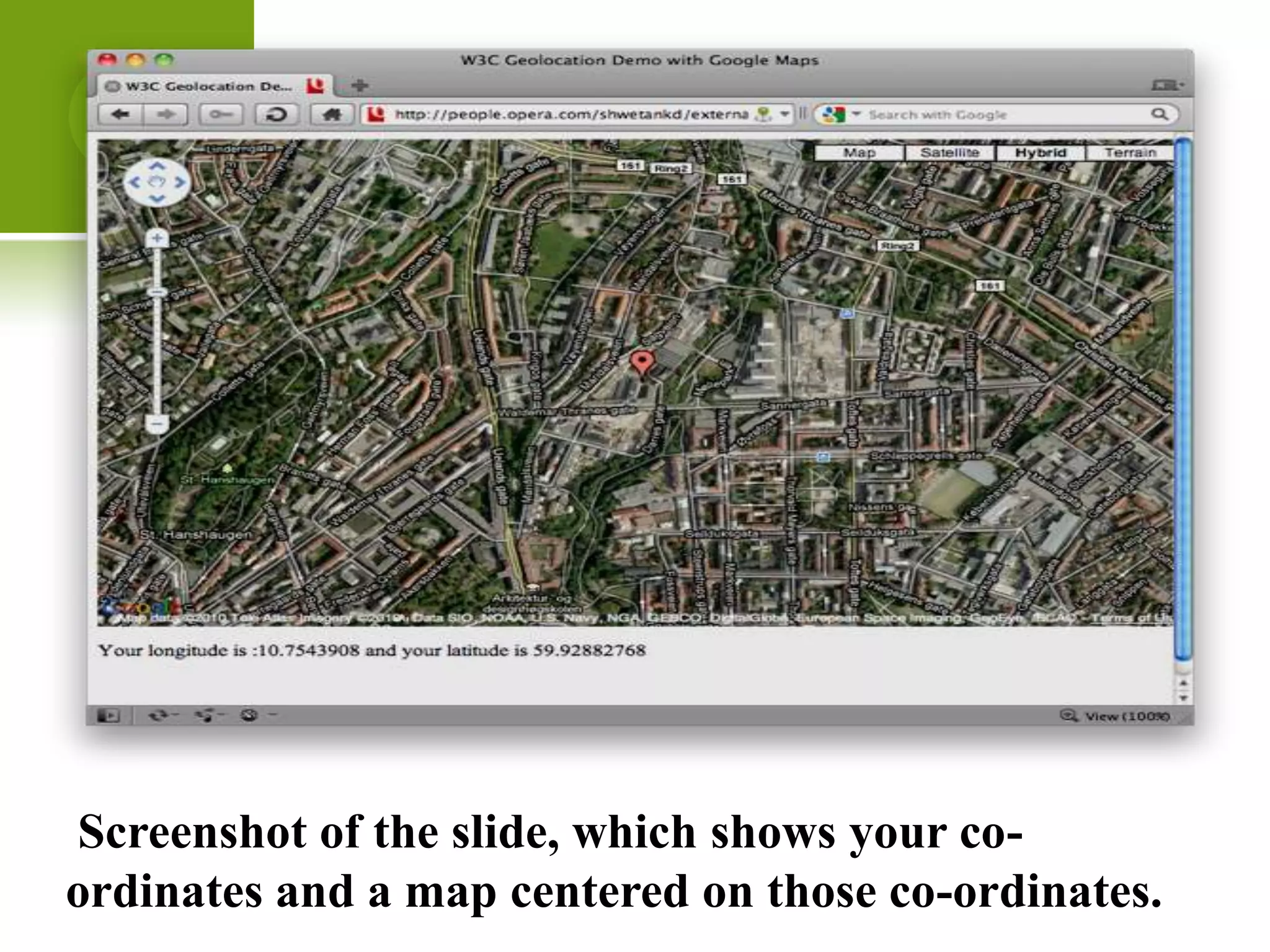Click the St. Hanshaugen map label
Image resolution: width=1270 pixels, height=952 pixels.
tap(196, 534)
